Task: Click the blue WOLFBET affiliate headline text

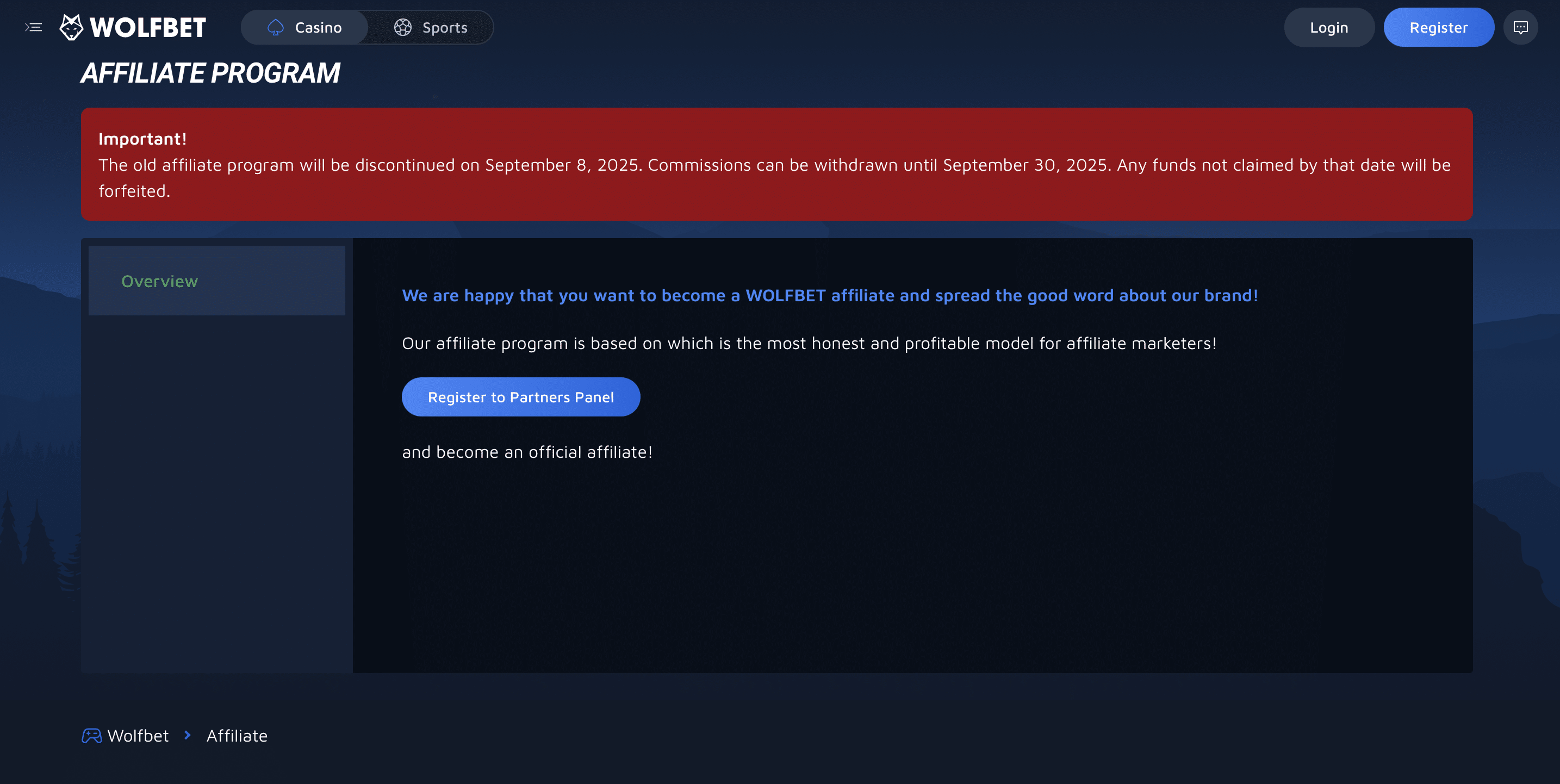Action: click(x=830, y=295)
